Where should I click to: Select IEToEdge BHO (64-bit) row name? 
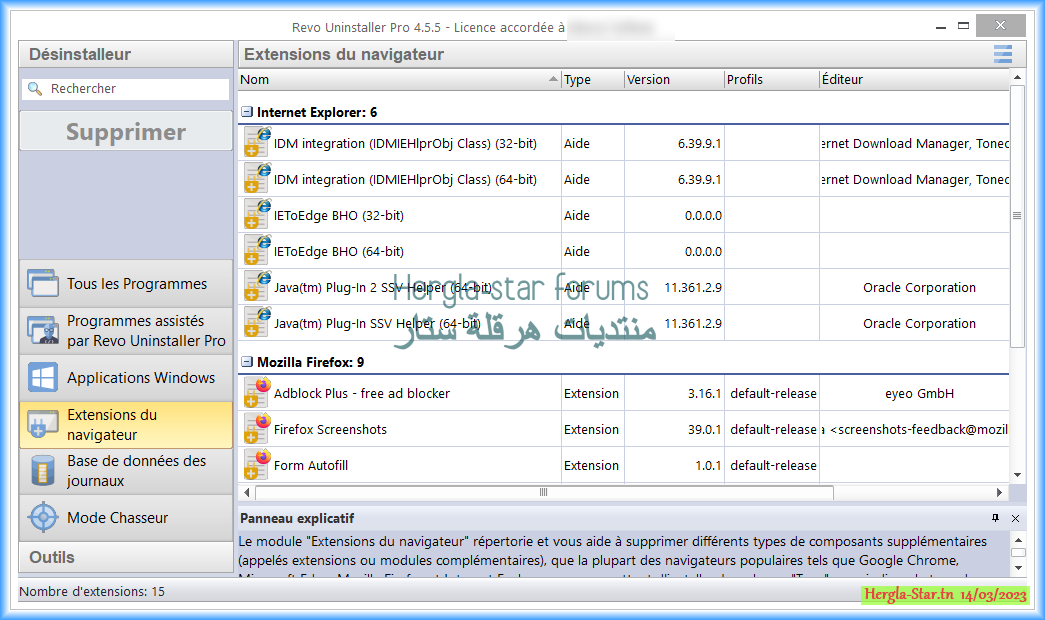click(x=339, y=251)
